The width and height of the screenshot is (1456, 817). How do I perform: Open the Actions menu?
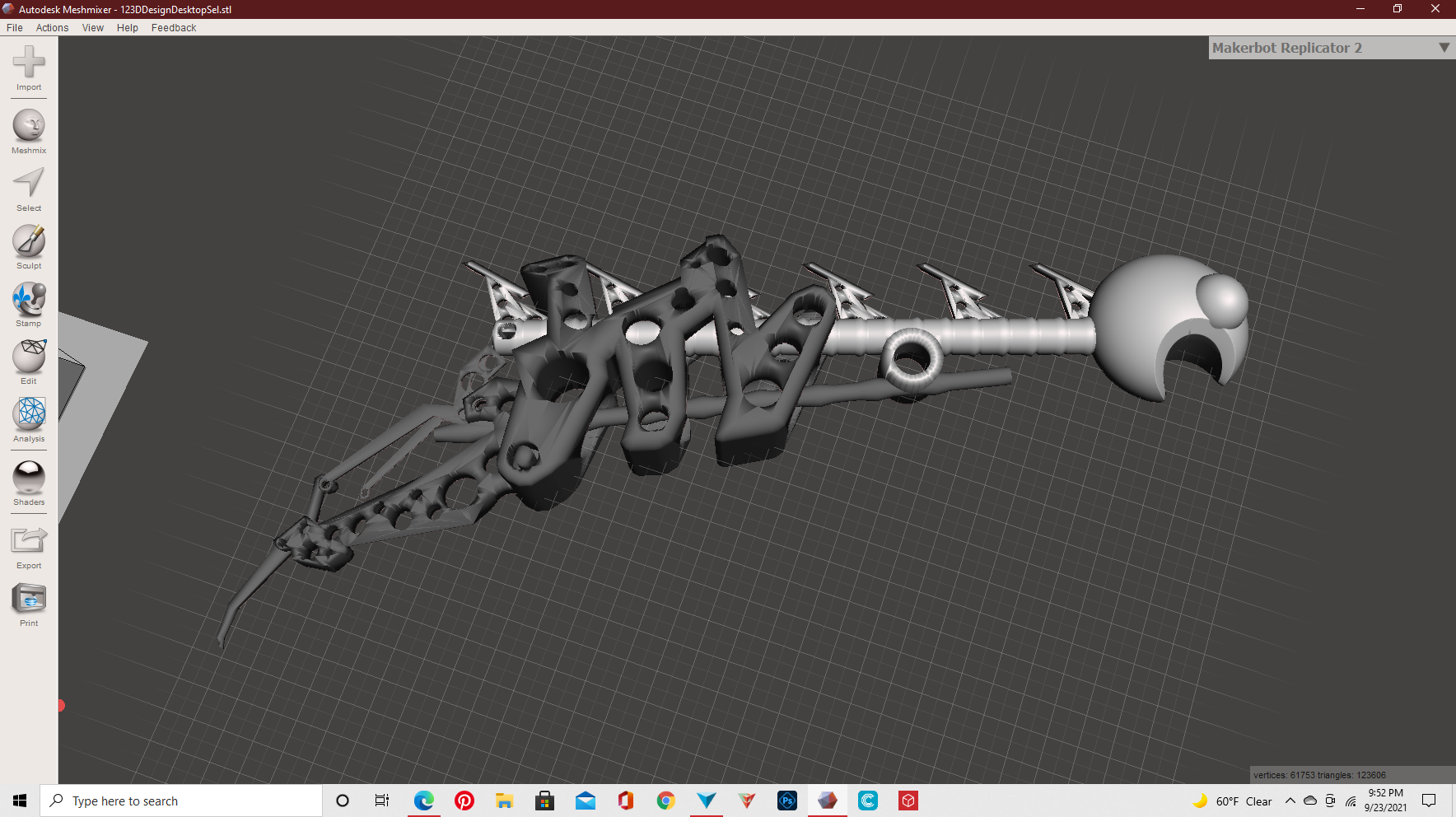53,27
